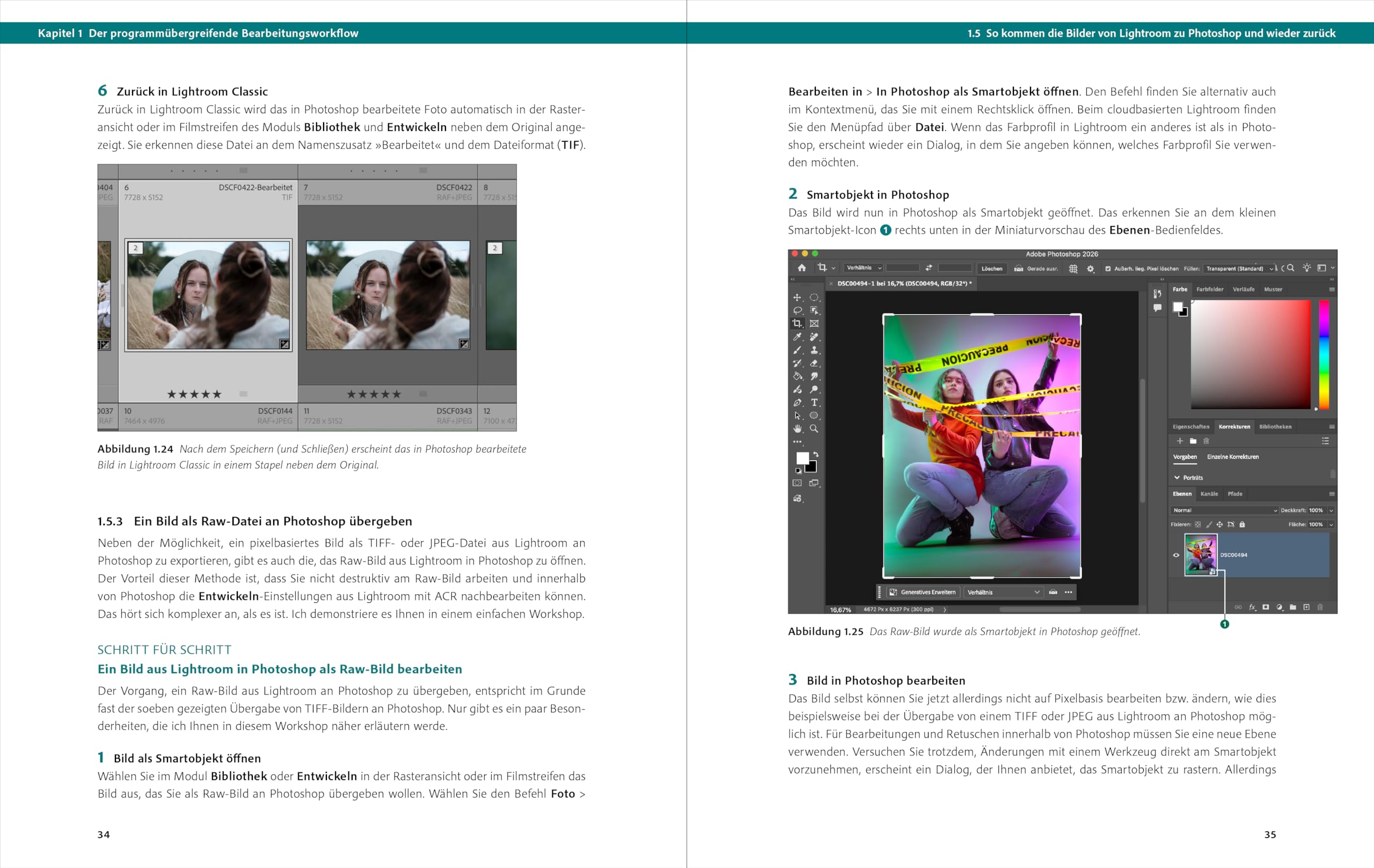Open Deckkraft 100% dropdown arrow

(x=1331, y=510)
